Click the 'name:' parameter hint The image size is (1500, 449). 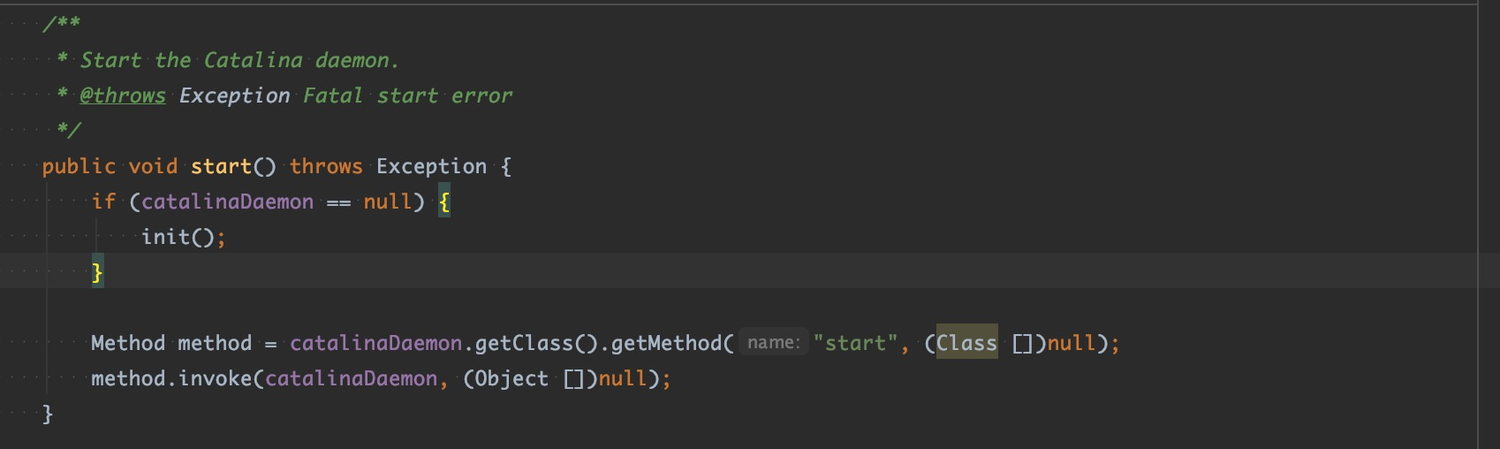click(774, 343)
